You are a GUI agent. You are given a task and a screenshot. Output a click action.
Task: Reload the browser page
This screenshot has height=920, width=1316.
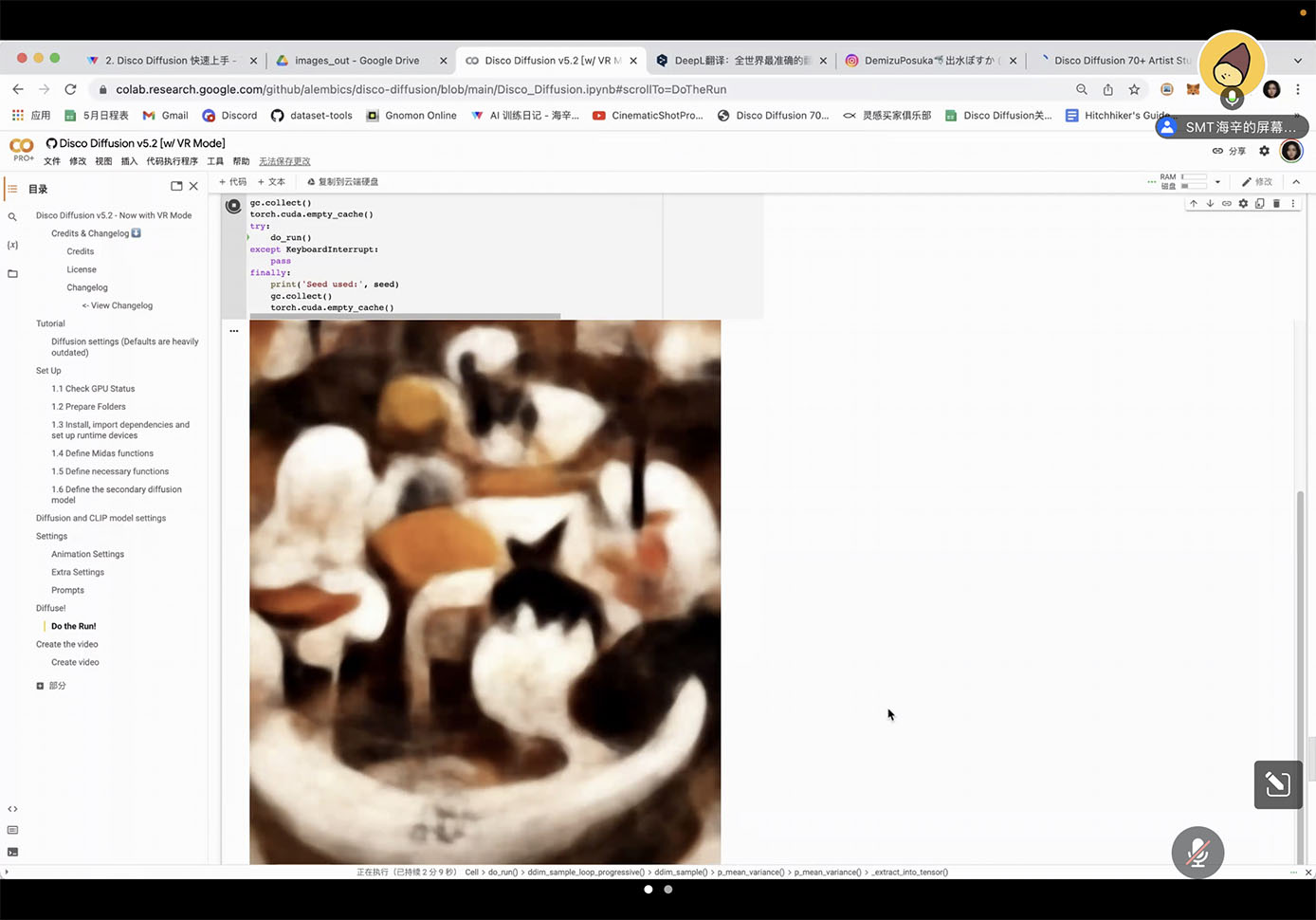tap(70, 89)
